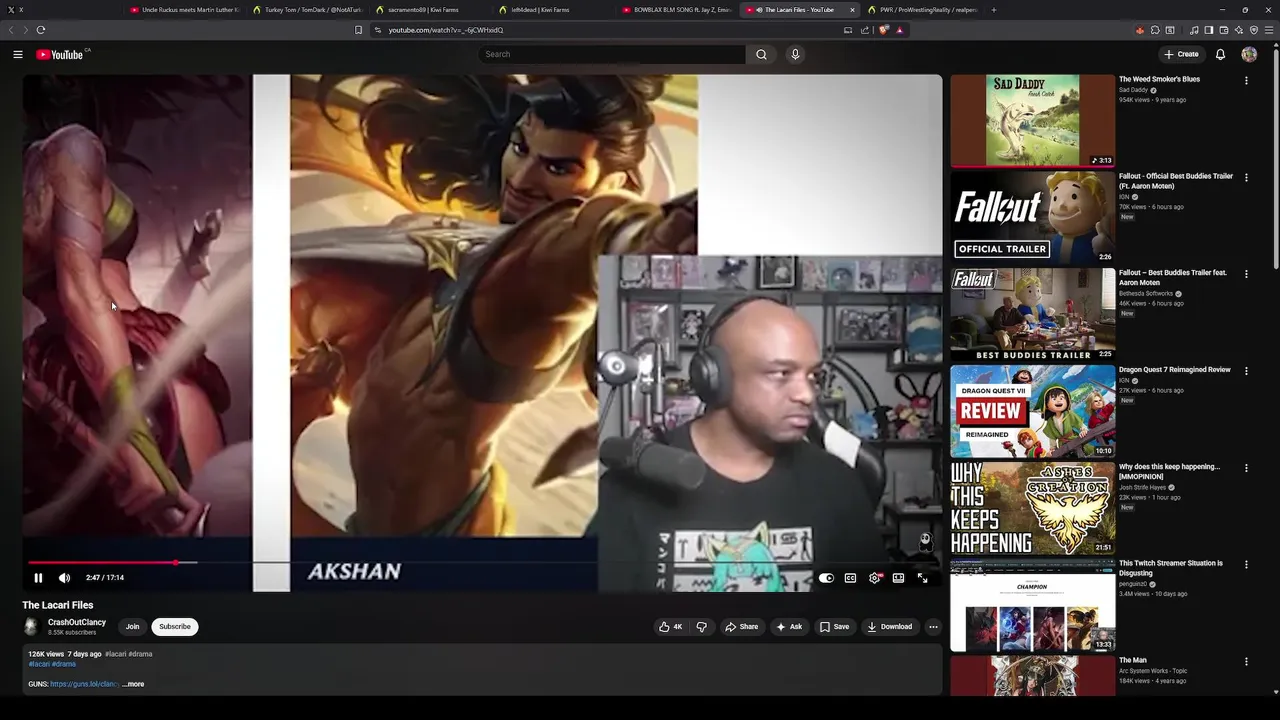Open options for Why does this keep happening

tap(1246, 468)
